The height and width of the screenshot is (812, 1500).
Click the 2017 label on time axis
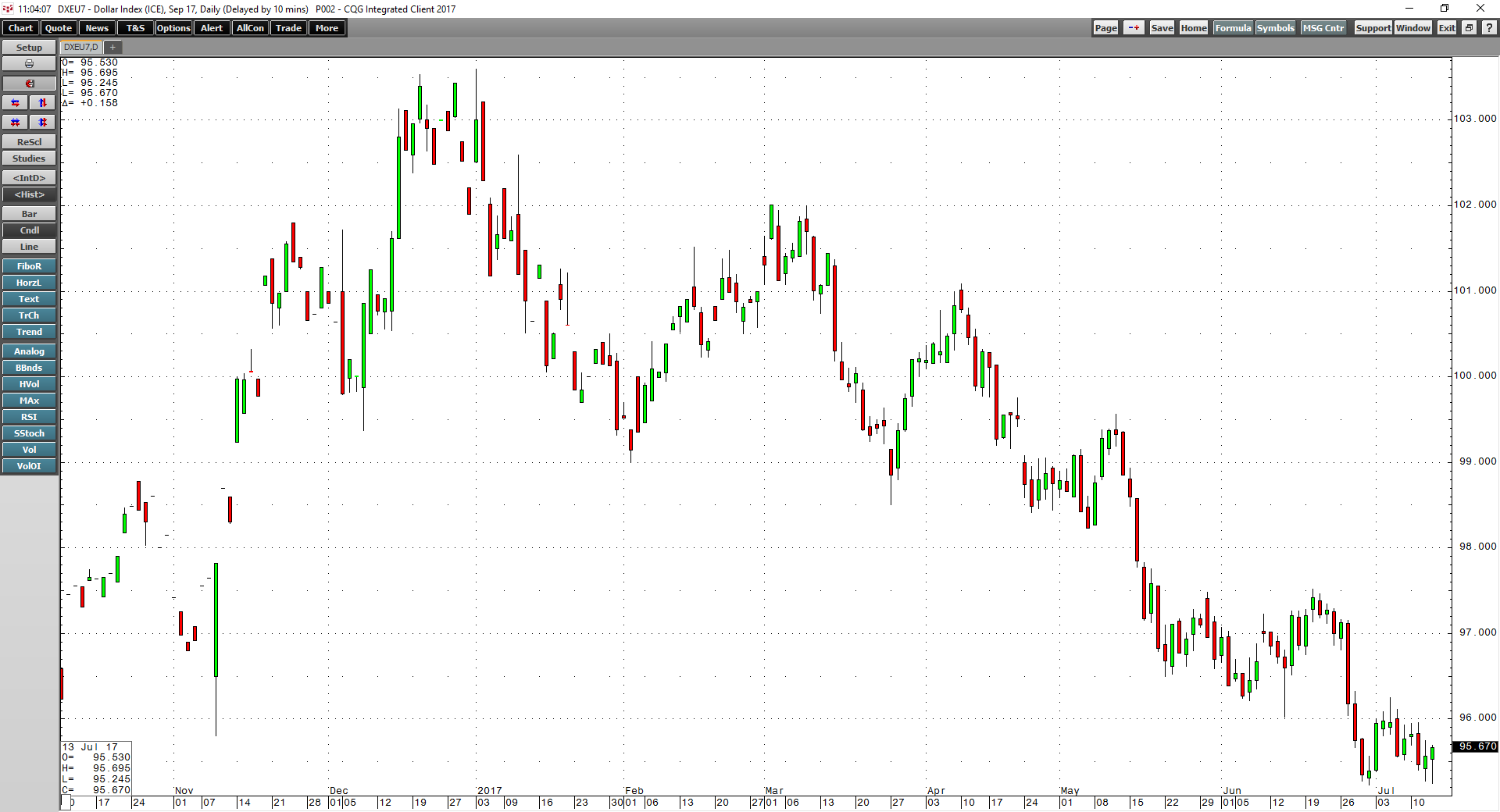(489, 791)
